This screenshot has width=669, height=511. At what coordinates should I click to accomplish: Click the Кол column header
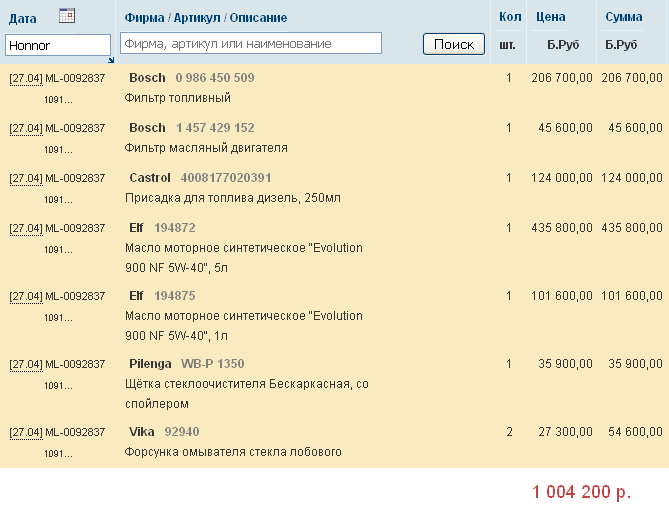point(510,17)
